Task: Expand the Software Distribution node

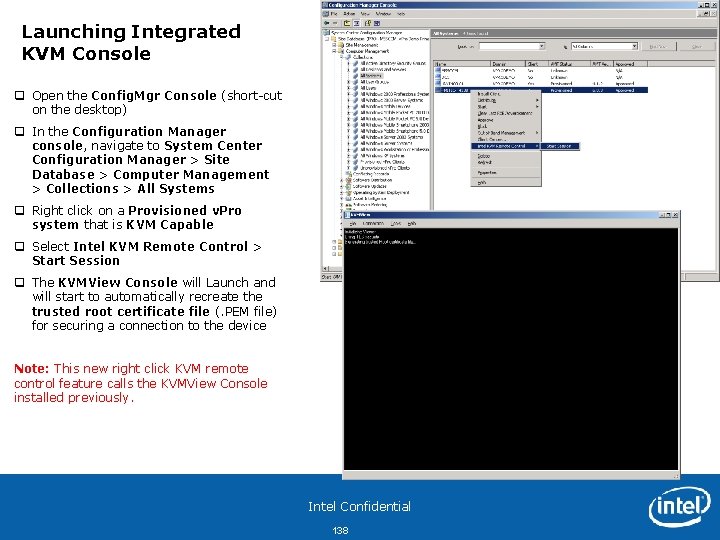Action: (x=342, y=180)
